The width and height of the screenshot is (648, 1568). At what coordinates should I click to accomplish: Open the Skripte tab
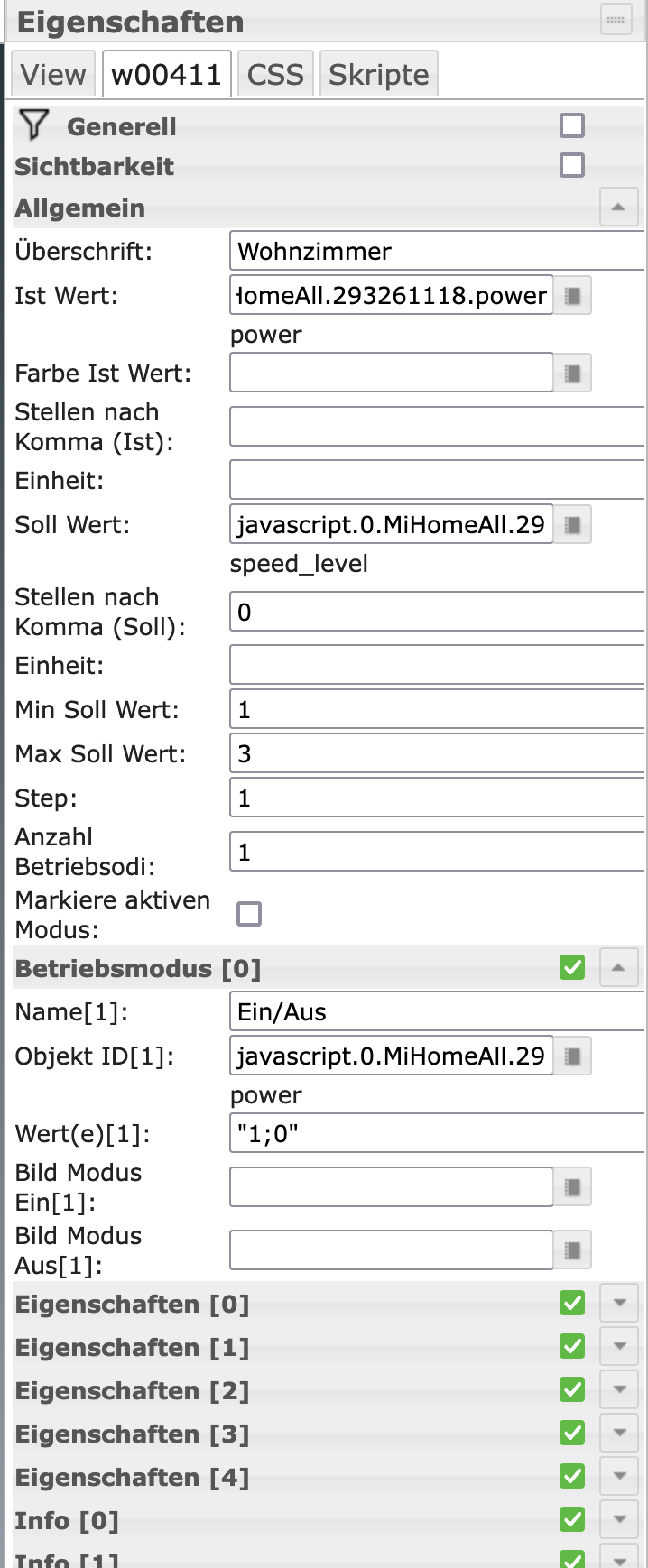[x=378, y=74]
